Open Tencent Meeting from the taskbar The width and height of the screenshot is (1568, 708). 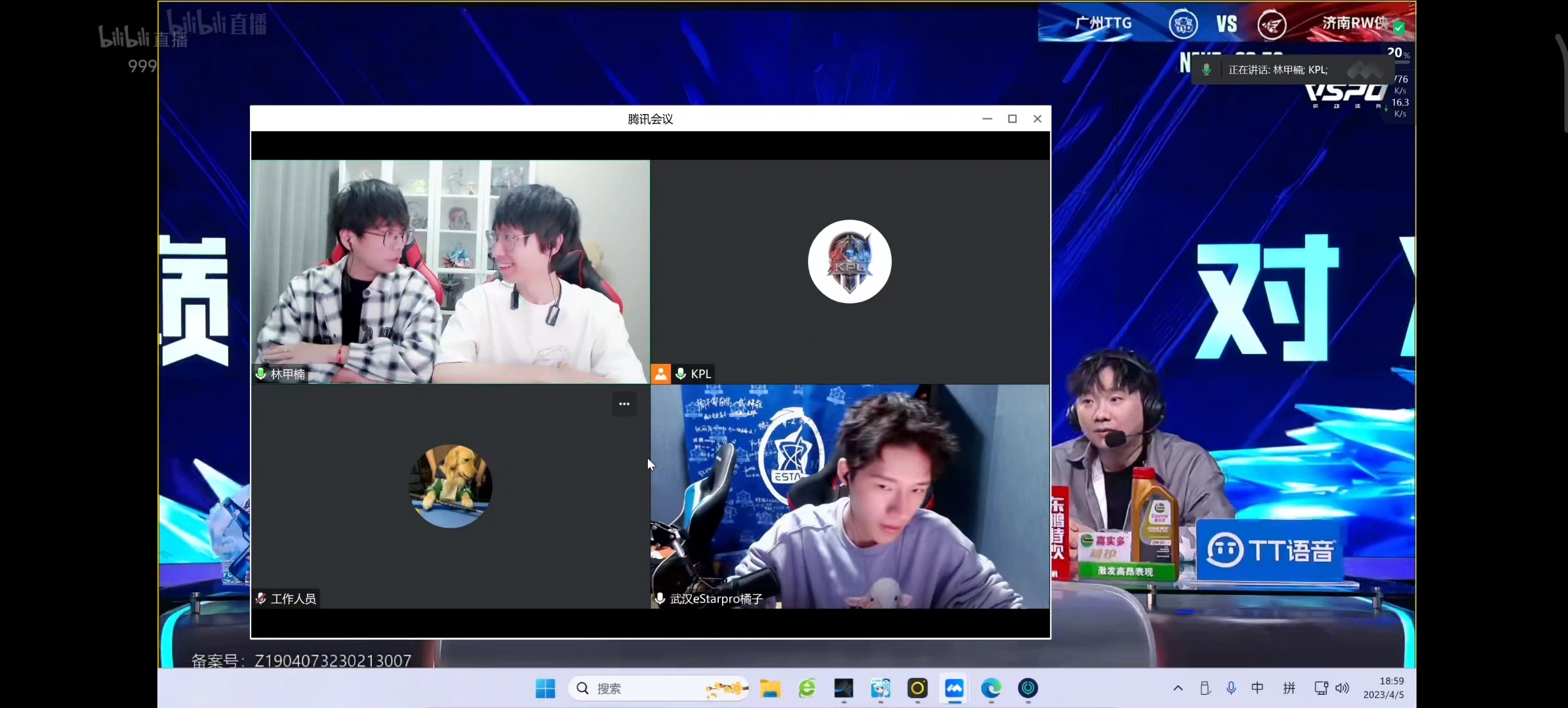954,688
